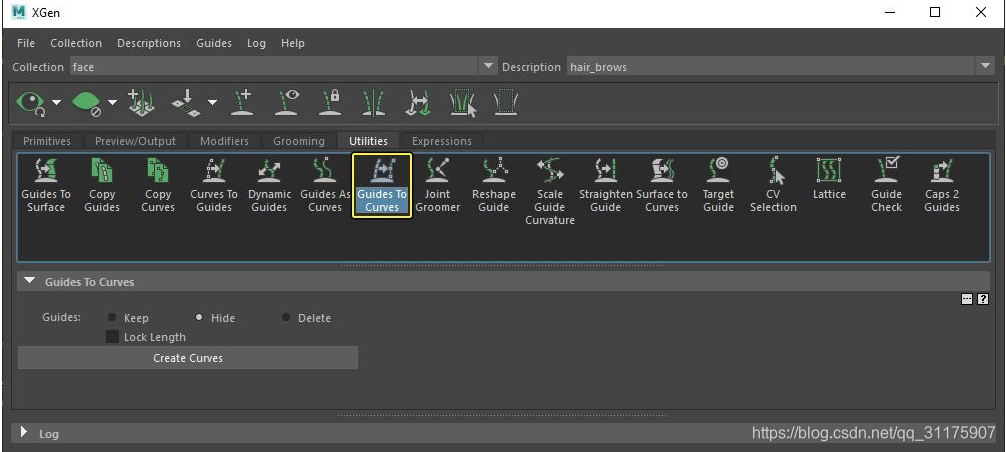
Task: Click the mirror guides toolbar icon
Action: pos(373,103)
